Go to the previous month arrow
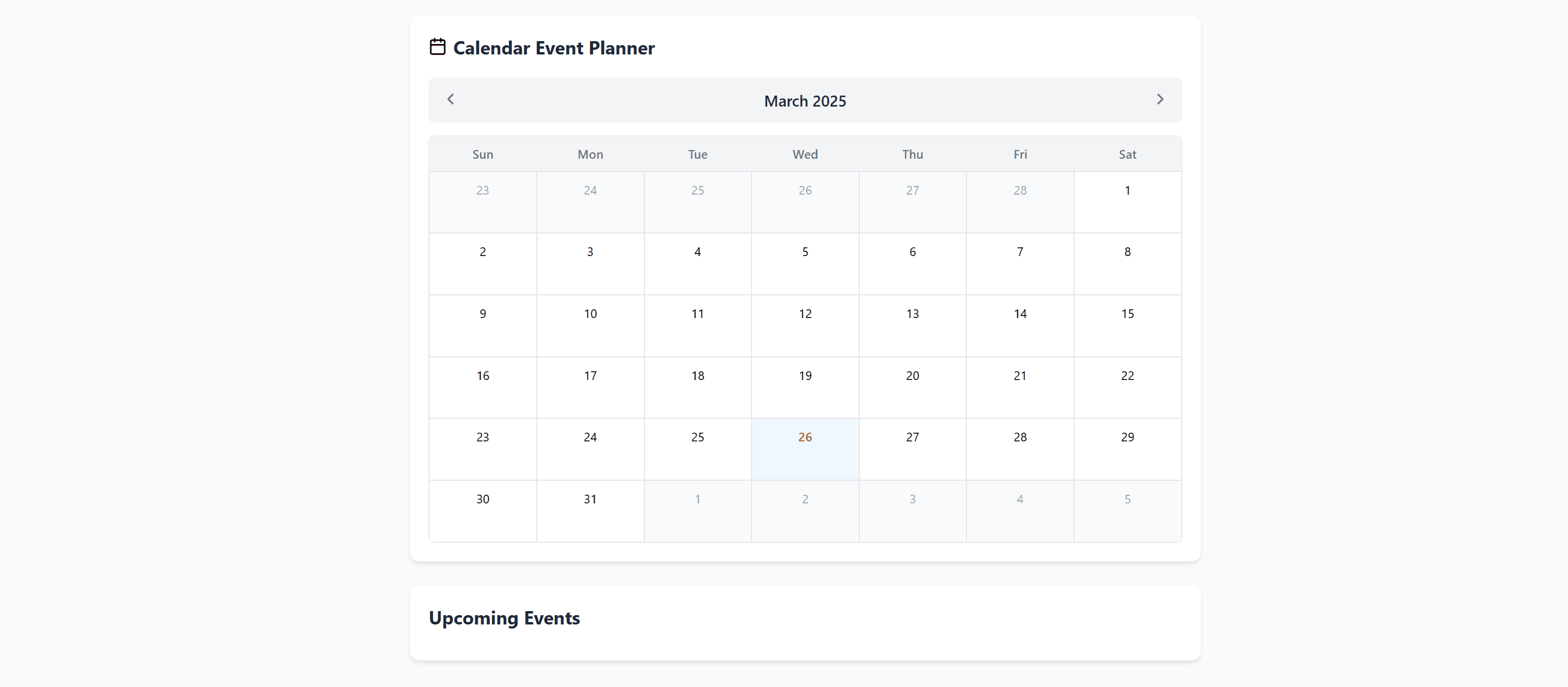 (450, 99)
